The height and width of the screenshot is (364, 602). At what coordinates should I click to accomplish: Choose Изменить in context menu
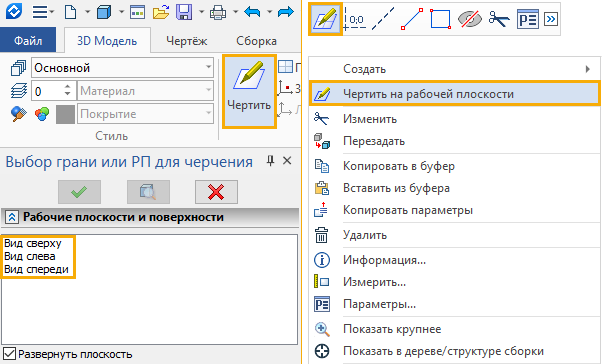pyautogui.click(x=455, y=119)
